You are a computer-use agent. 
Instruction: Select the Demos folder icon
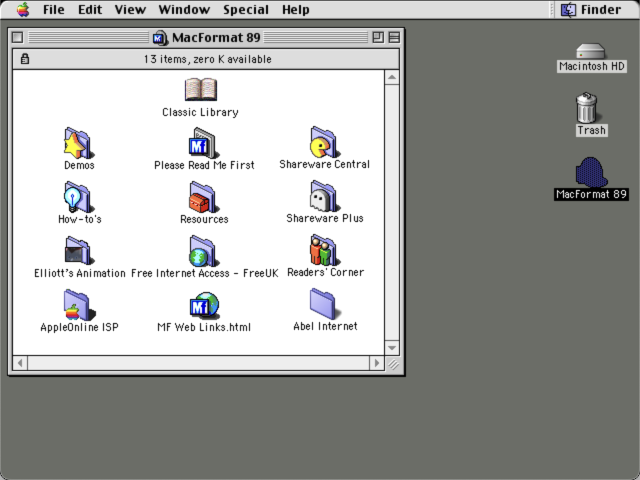(78, 143)
